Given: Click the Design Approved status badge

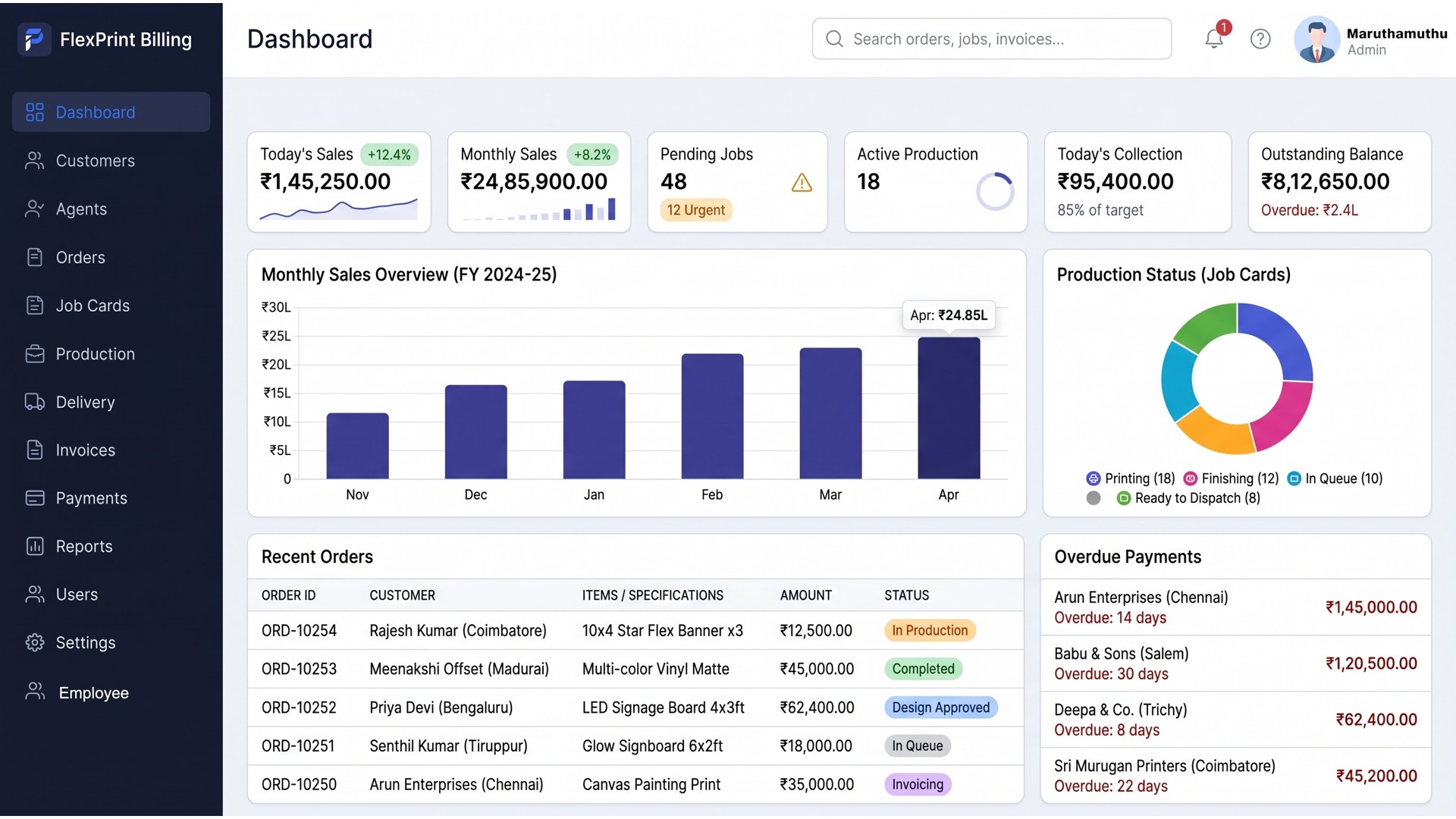Looking at the screenshot, I should (x=940, y=708).
